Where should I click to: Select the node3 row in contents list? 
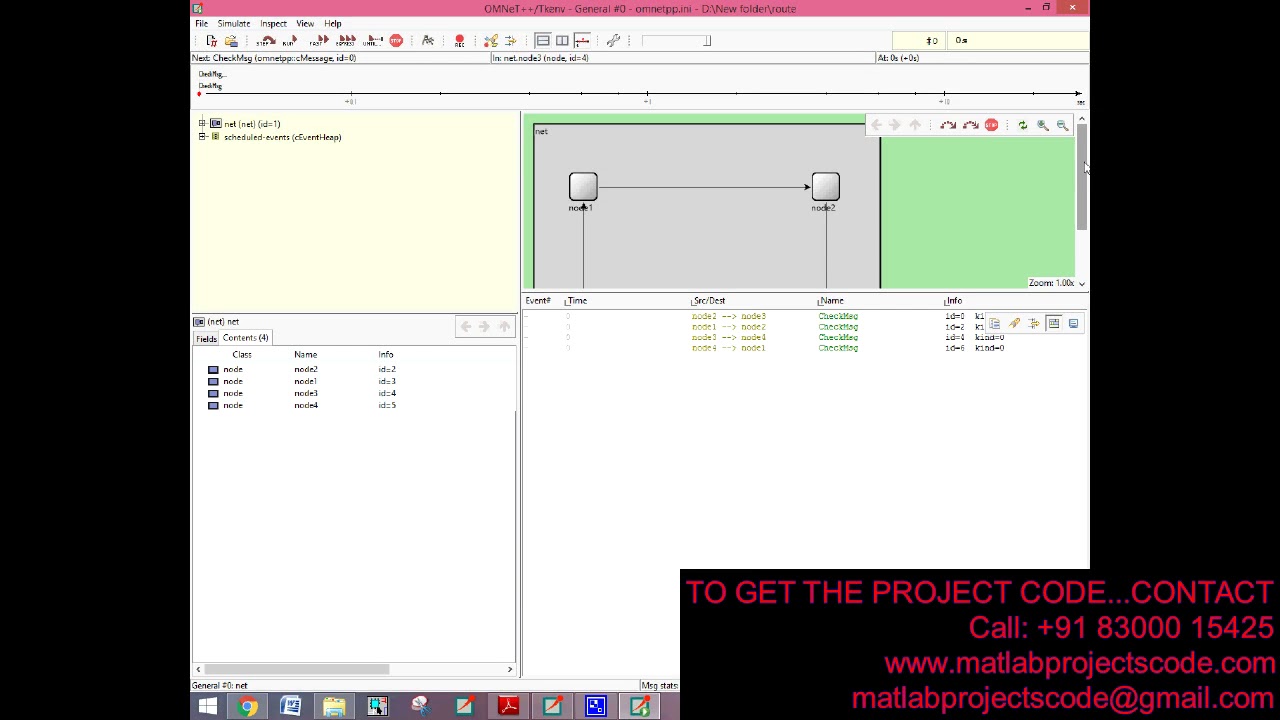354,394
